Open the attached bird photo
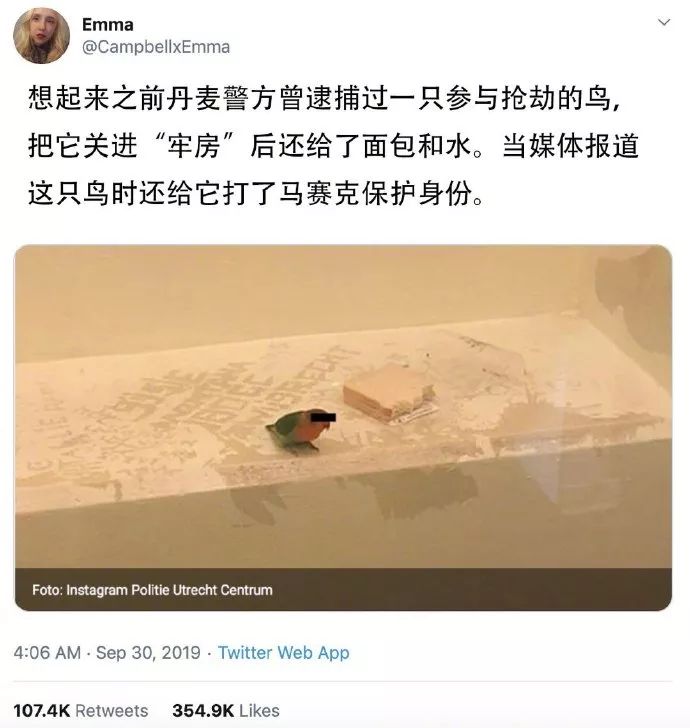Image resolution: width=690 pixels, height=728 pixels. click(343, 428)
